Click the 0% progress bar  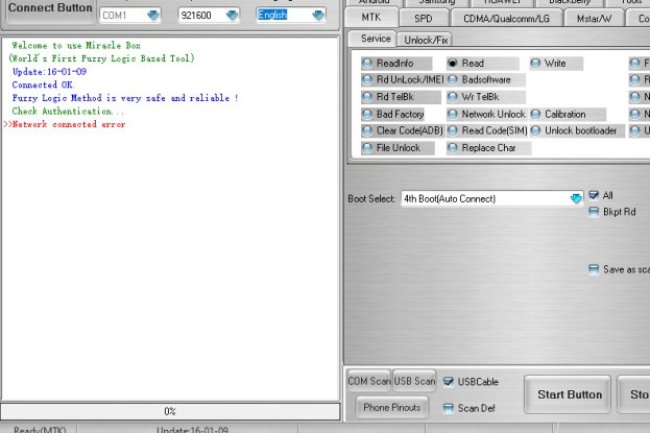170,411
